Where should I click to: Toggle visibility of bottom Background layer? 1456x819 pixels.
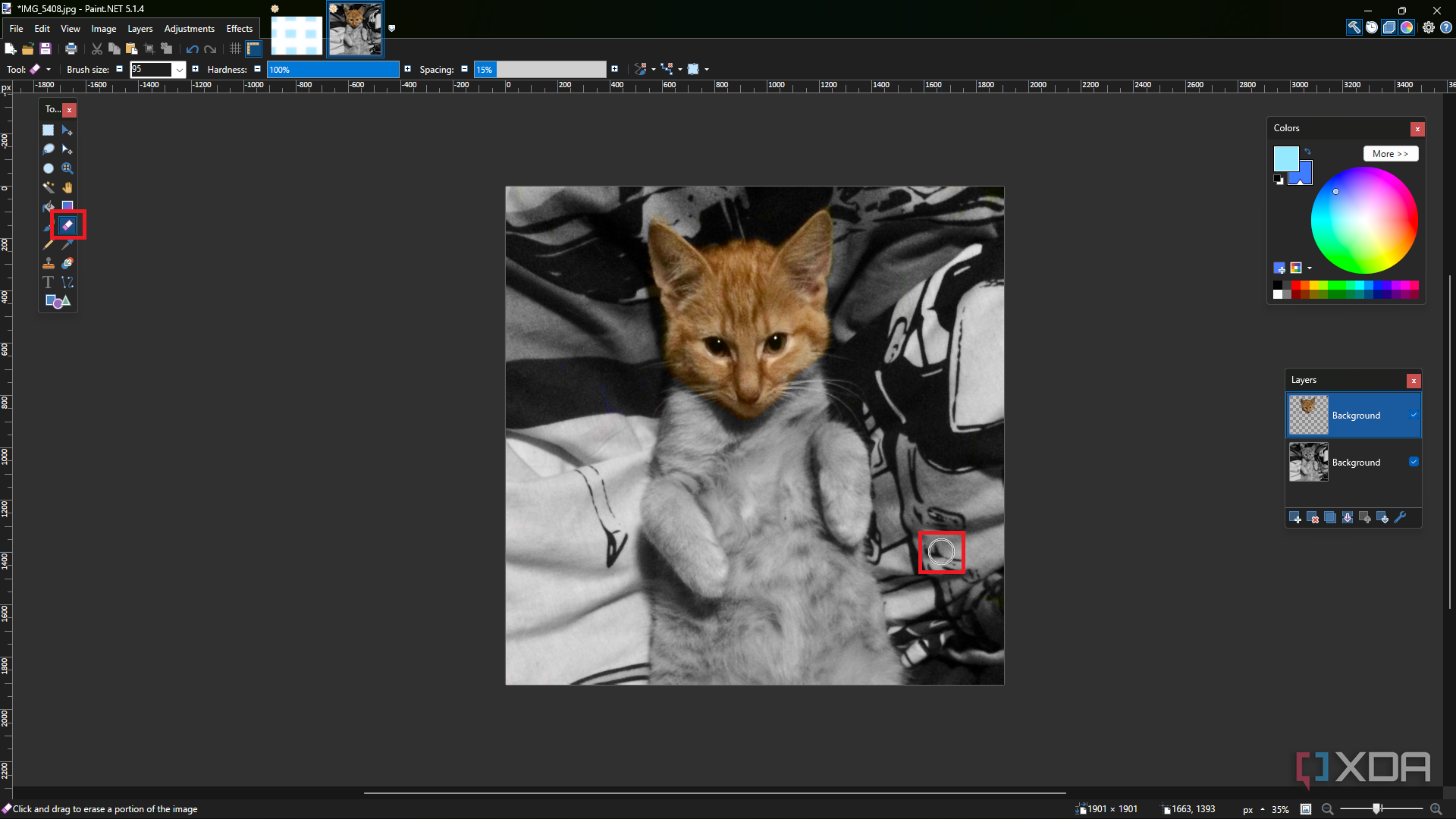click(x=1414, y=462)
